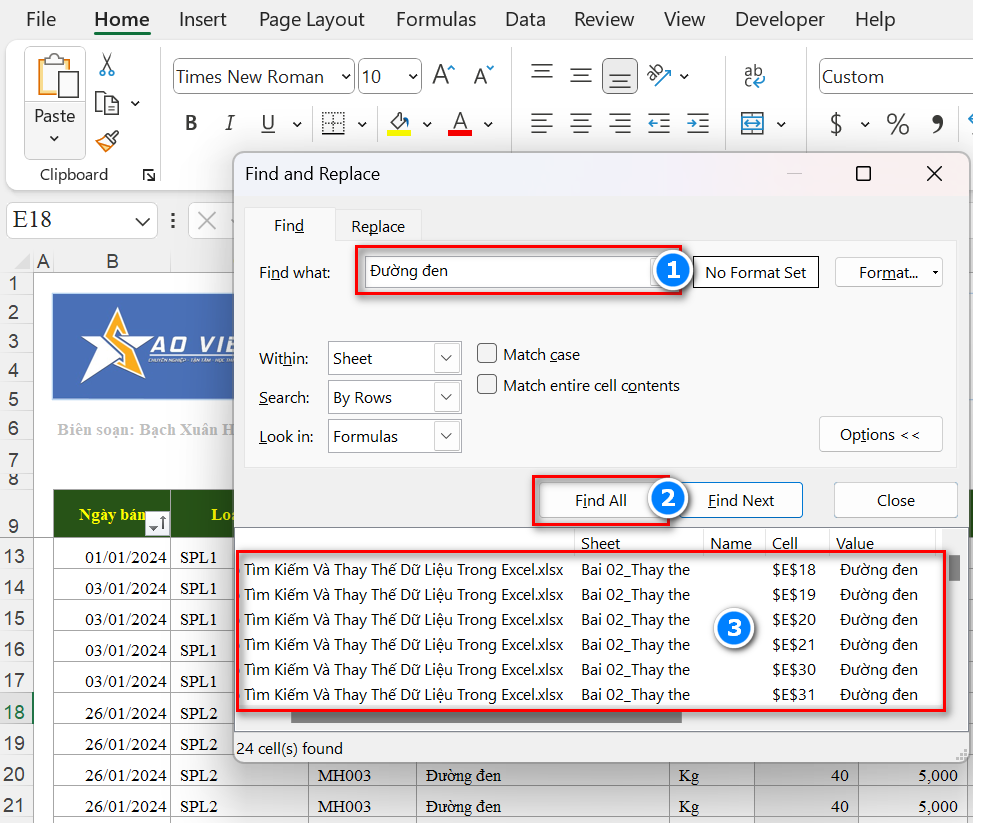The width and height of the screenshot is (982, 823).
Task: Apply Italic formatting
Action: (x=230, y=124)
